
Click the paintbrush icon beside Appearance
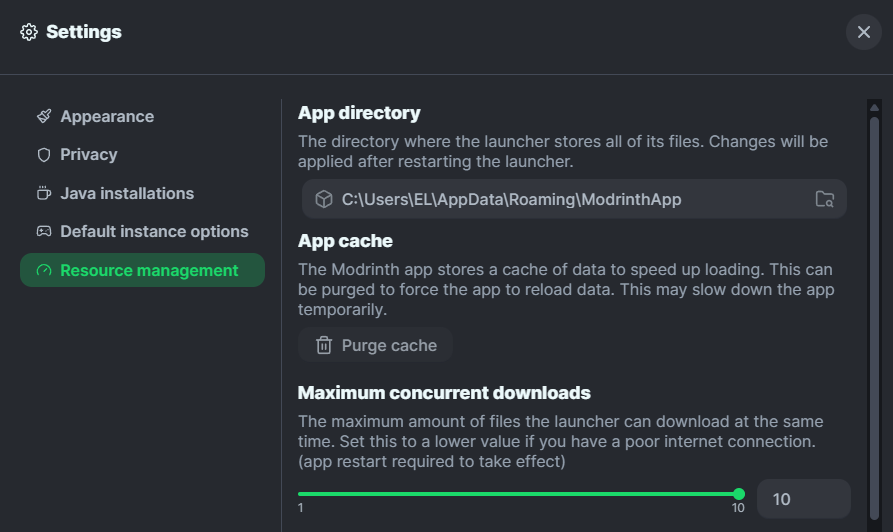tap(44, 116)
